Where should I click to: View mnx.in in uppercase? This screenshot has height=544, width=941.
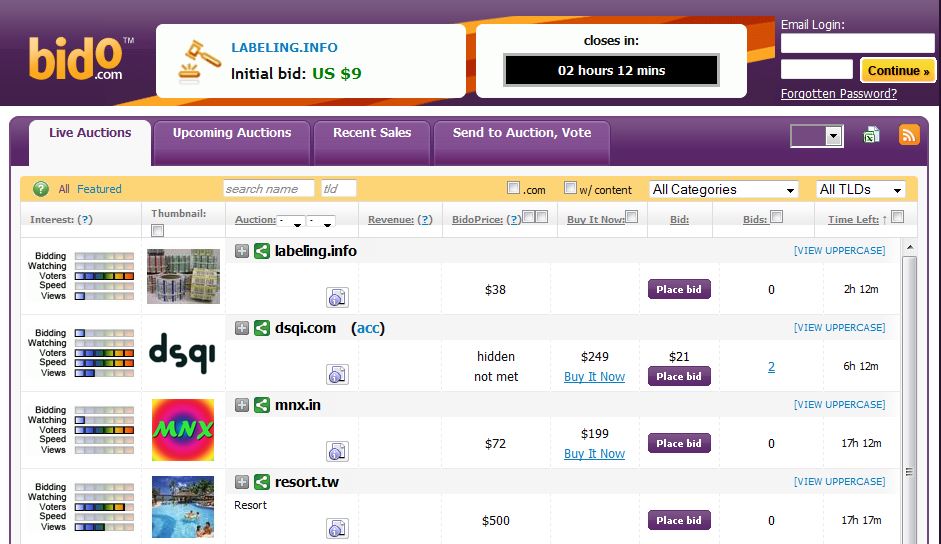[839, 404]
